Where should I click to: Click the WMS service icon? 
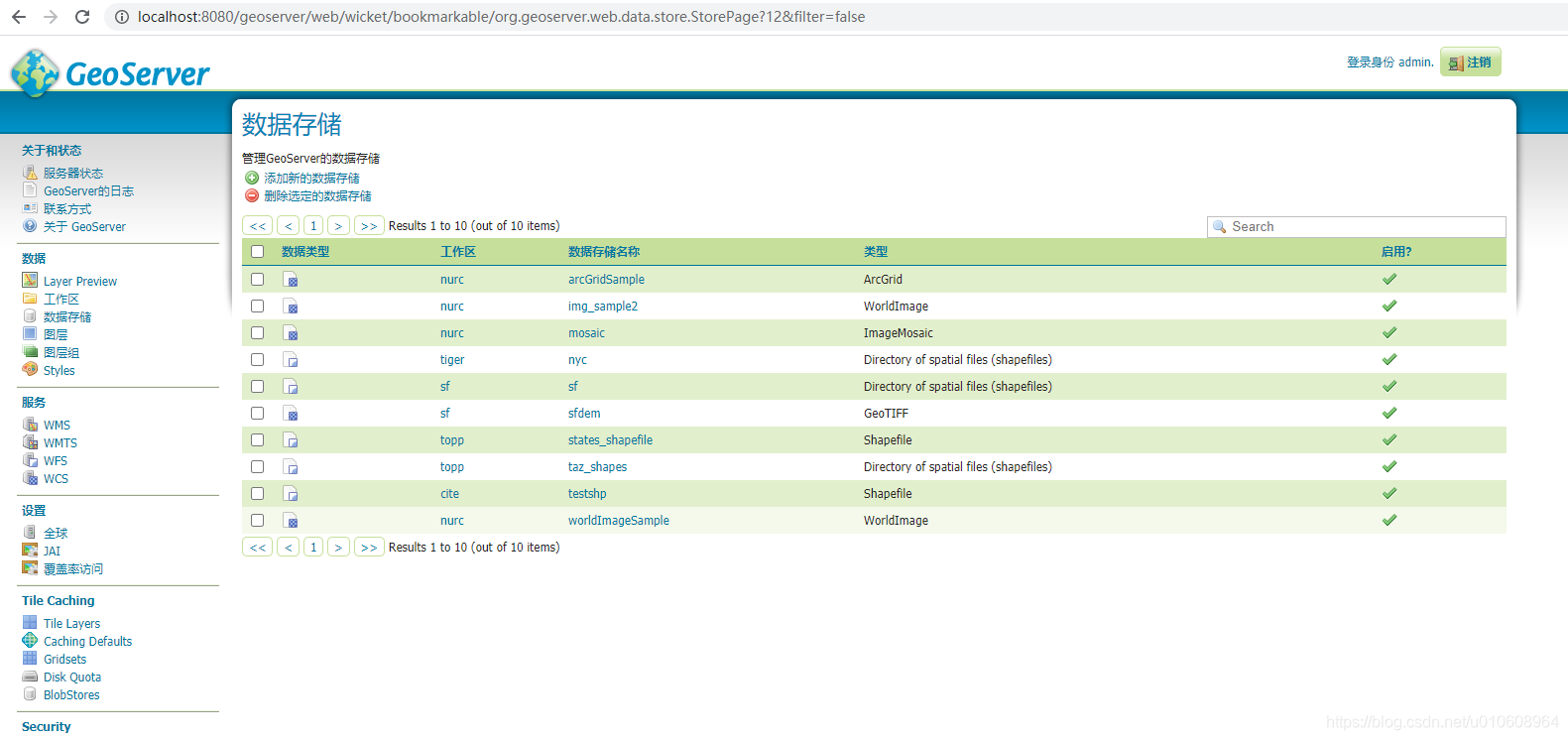coord(30,425)
